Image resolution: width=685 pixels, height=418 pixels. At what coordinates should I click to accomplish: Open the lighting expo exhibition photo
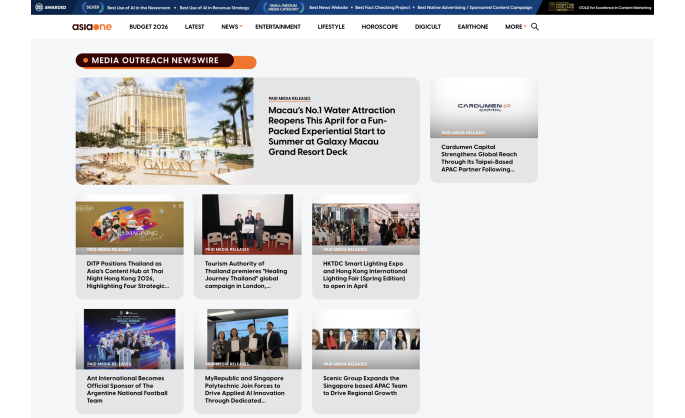click(x=366, y=225)
